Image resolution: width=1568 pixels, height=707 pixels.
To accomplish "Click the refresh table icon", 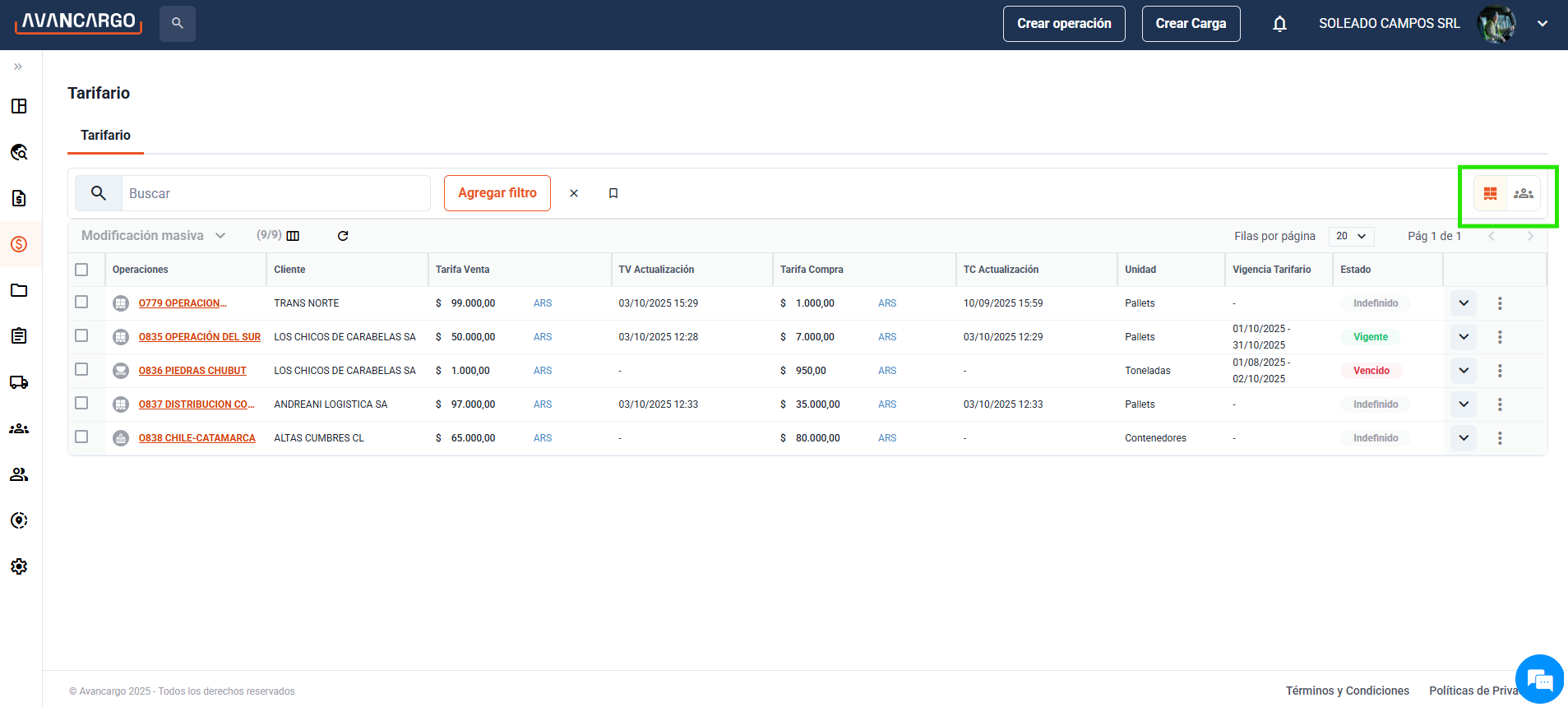I will click(343, 236).
